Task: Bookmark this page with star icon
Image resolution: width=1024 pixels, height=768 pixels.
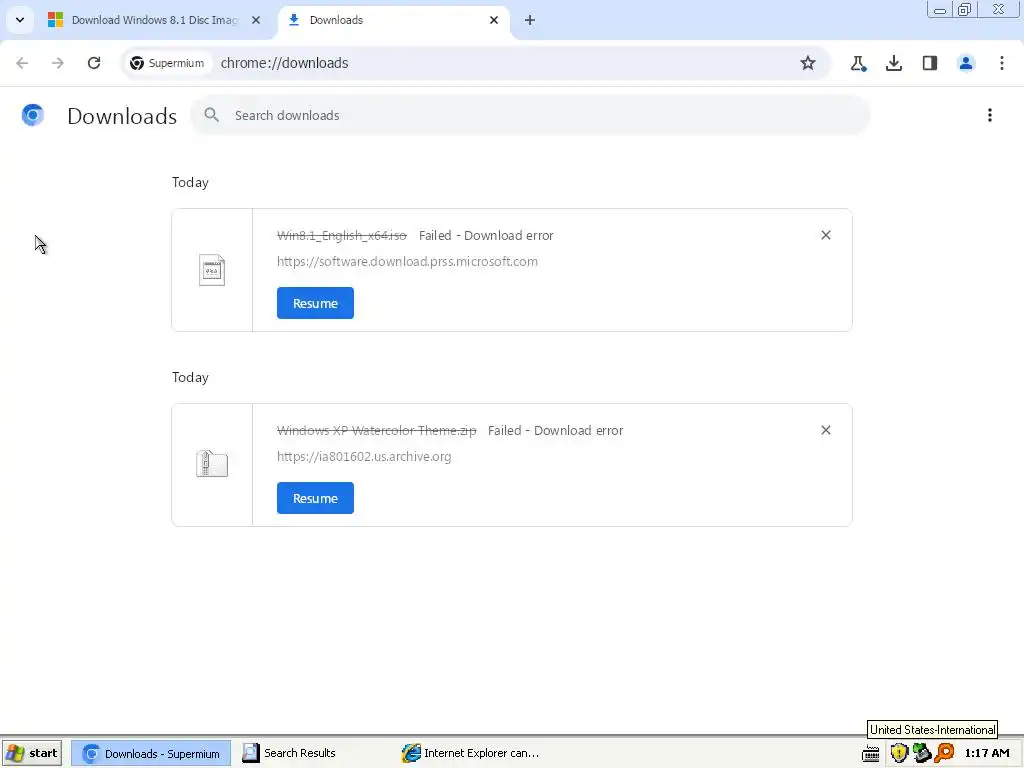Action: point(808,63)
